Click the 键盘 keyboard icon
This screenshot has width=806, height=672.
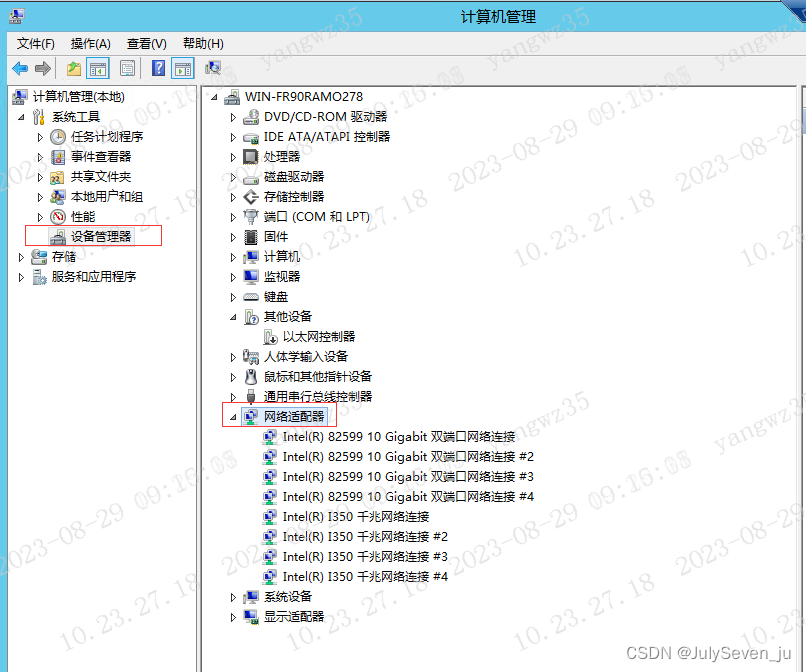tap(251, 297)
